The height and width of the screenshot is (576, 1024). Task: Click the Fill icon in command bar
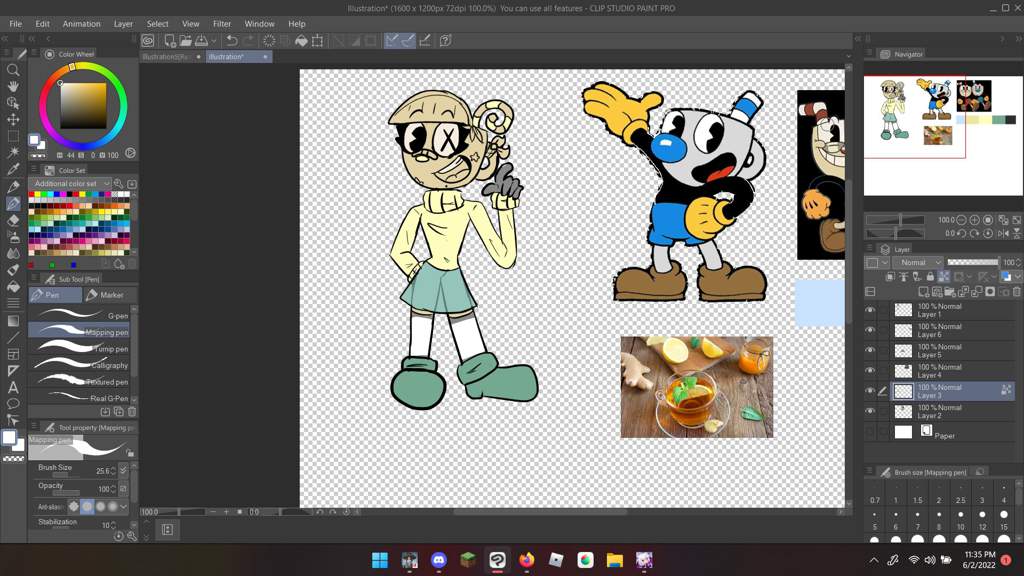tap(301, 40)
